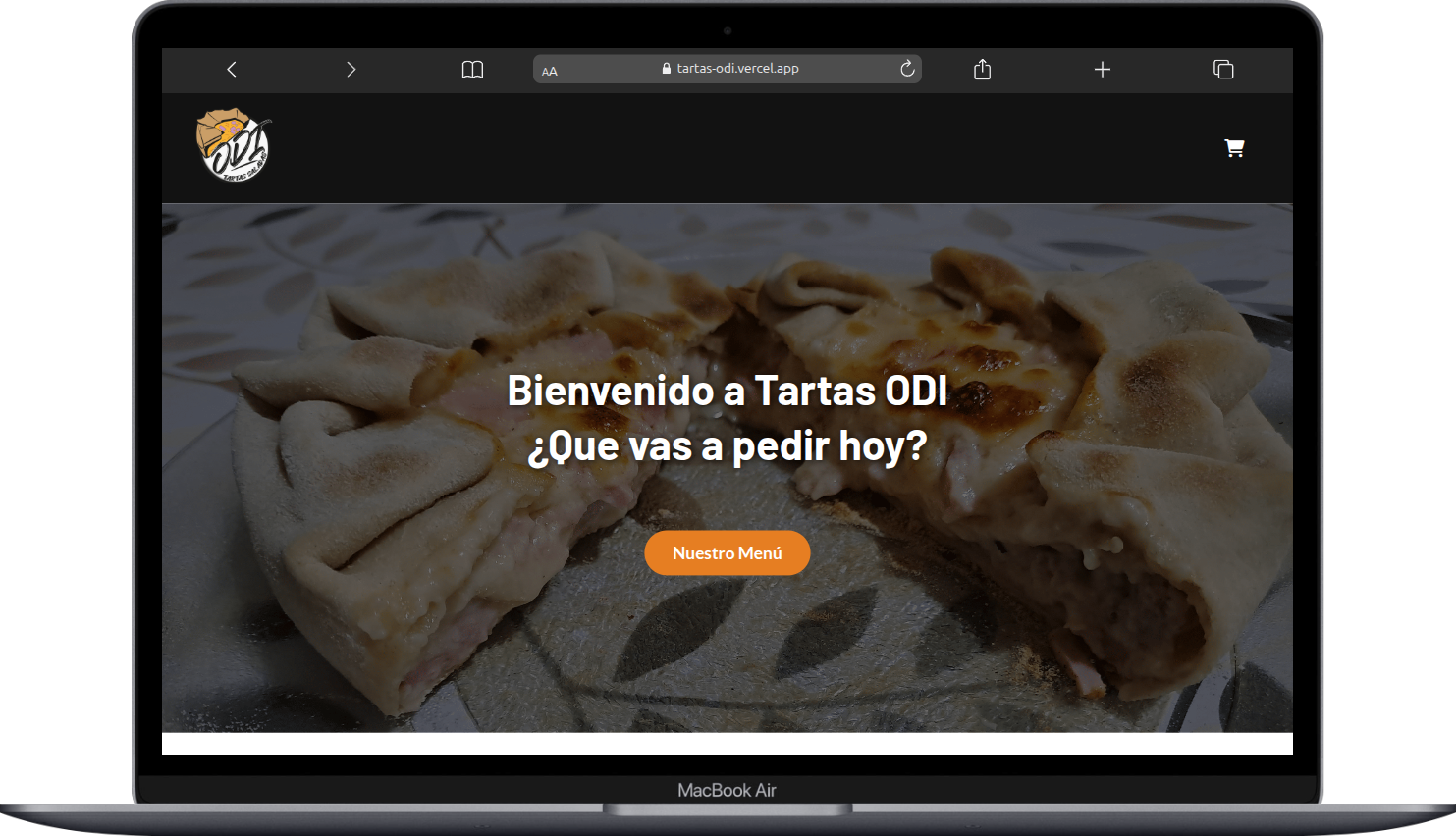Click the welcome headline text
Viewport: 1456px width, 836px height.
tap(727, 390)
